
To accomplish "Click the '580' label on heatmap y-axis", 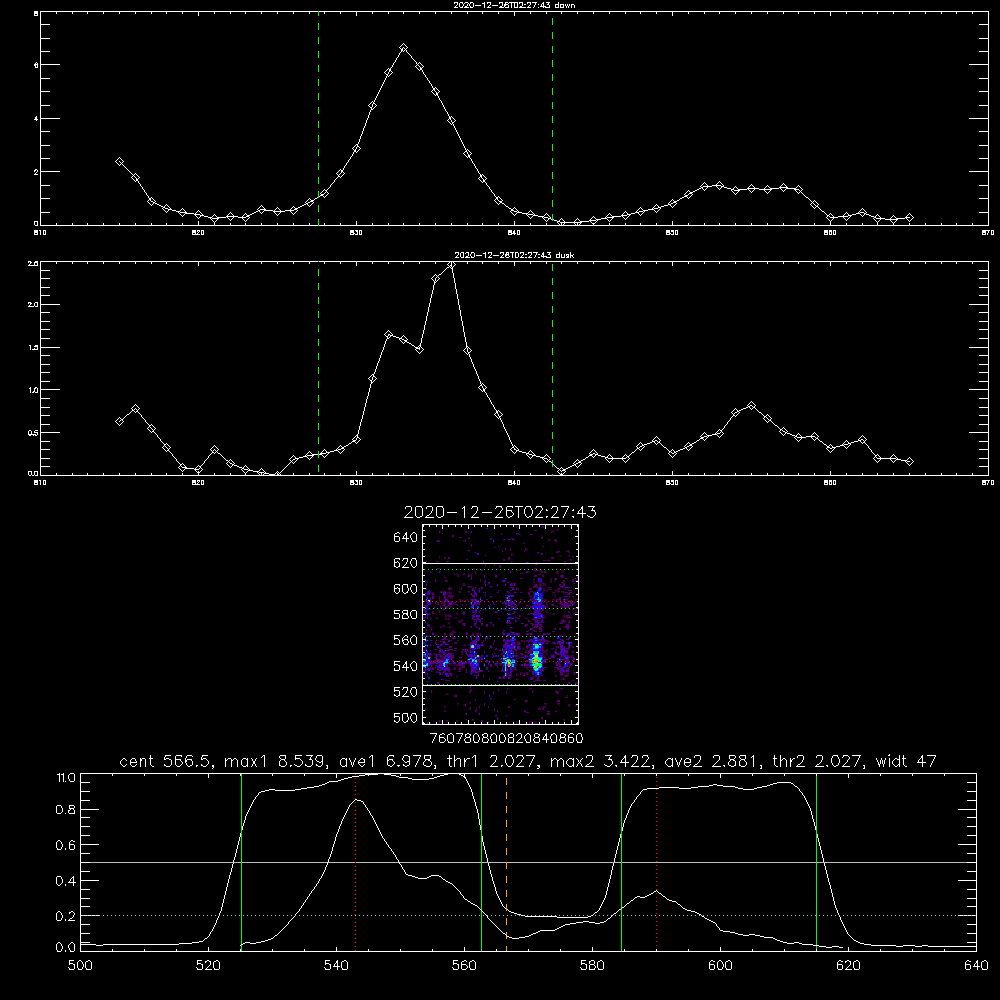I will [x=405, y=615].
